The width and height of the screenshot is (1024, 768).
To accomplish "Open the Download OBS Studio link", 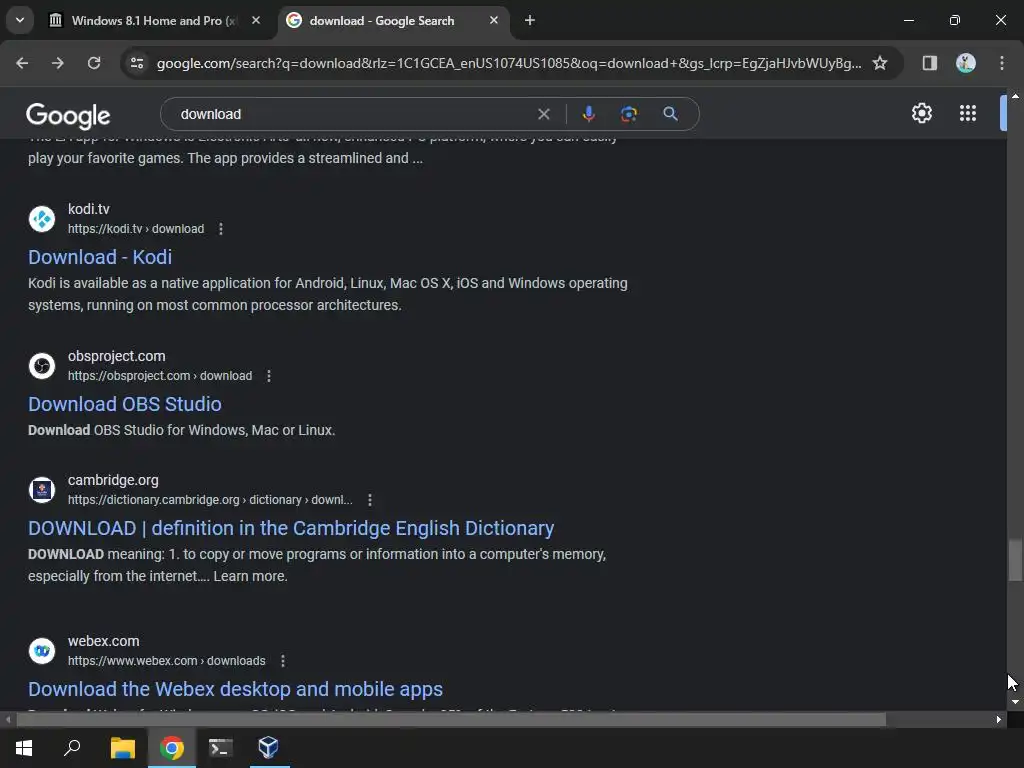I will [x=125, y=404].
